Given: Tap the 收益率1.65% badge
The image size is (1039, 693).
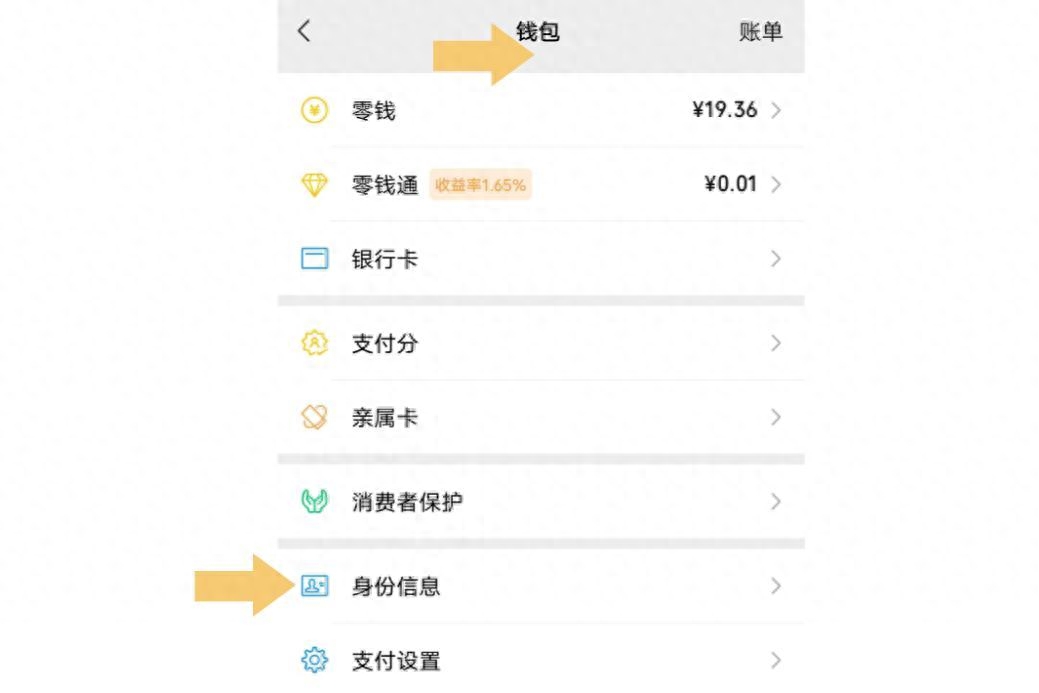Looking at the screenshot, I should pyautogui.click(x=480, y=185).
